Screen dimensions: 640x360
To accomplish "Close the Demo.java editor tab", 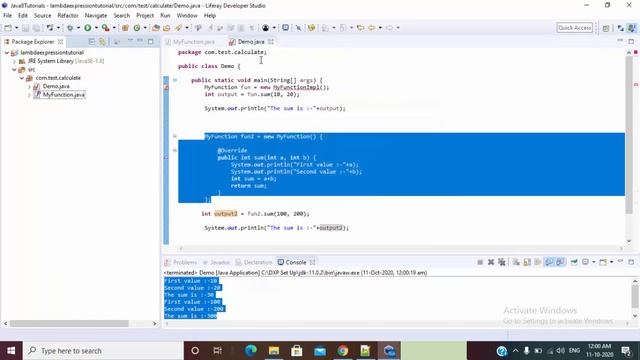I will tap(271, 42).
